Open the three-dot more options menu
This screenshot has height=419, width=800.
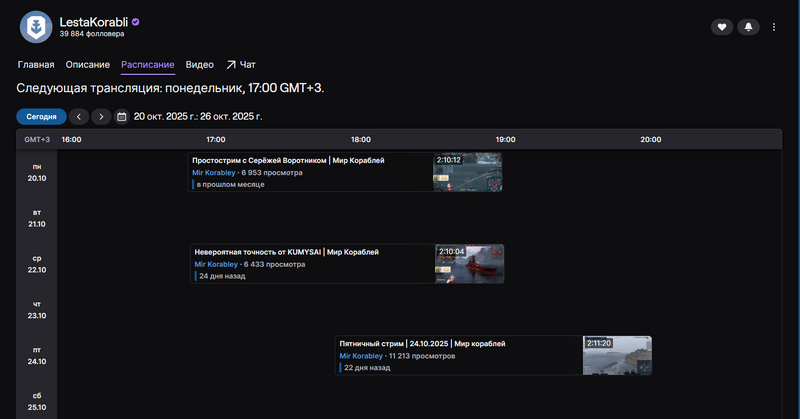773,27
